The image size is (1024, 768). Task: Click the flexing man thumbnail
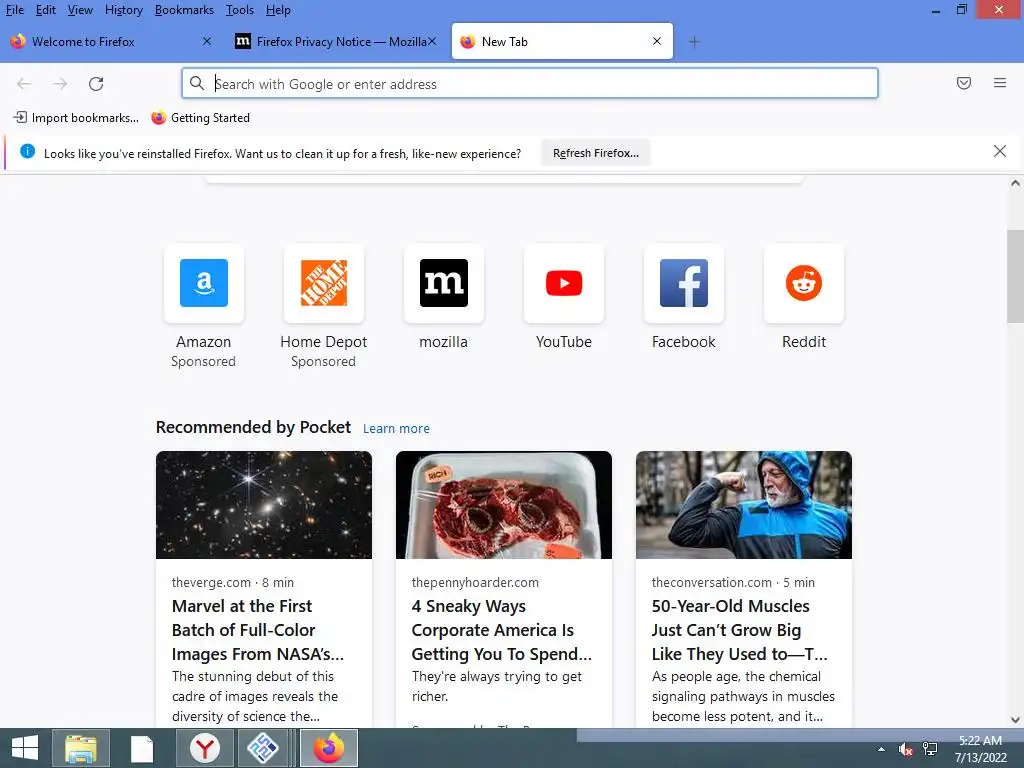pyautogui.click(x=744, y=505)
